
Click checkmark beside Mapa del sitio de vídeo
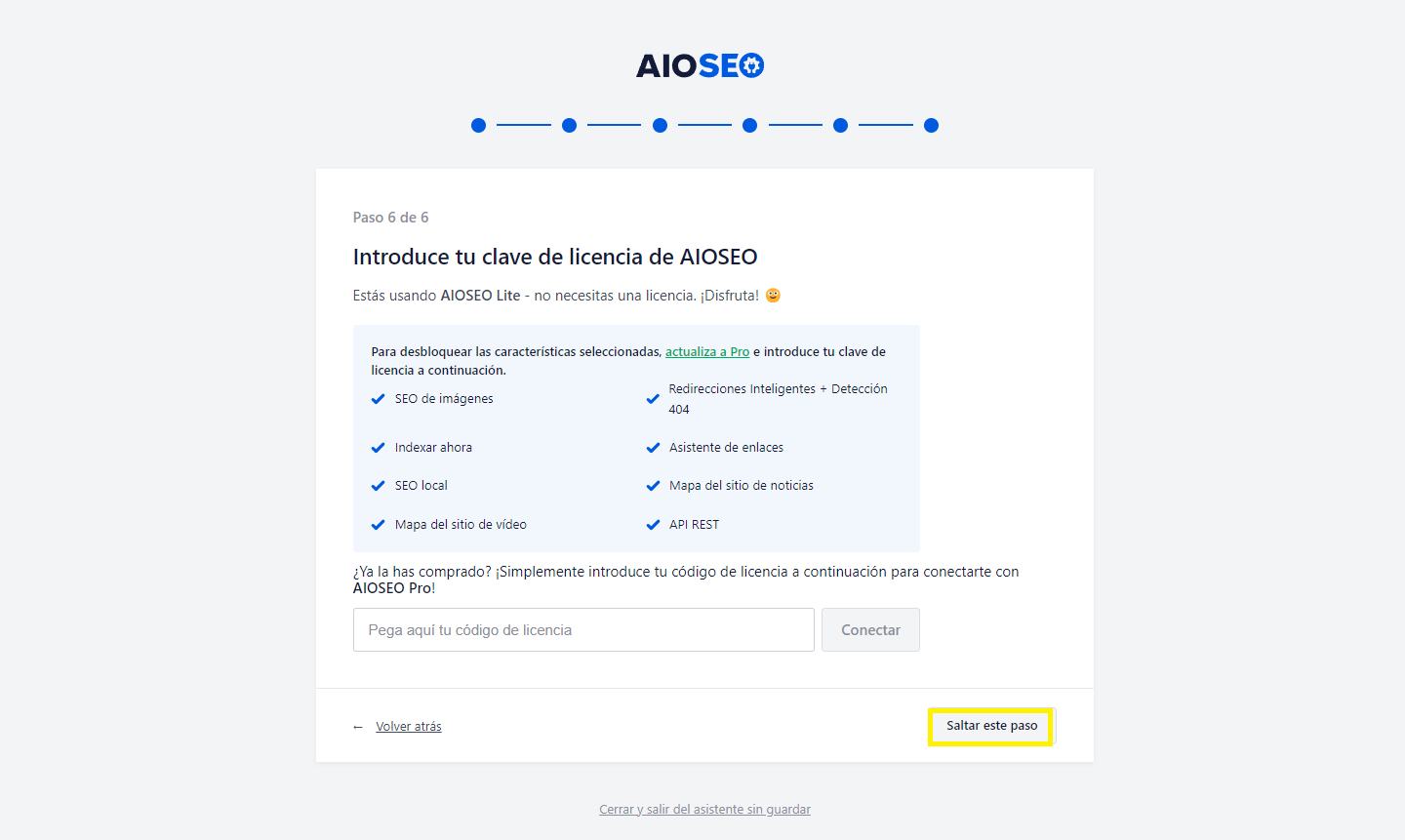tap(379, 525)
